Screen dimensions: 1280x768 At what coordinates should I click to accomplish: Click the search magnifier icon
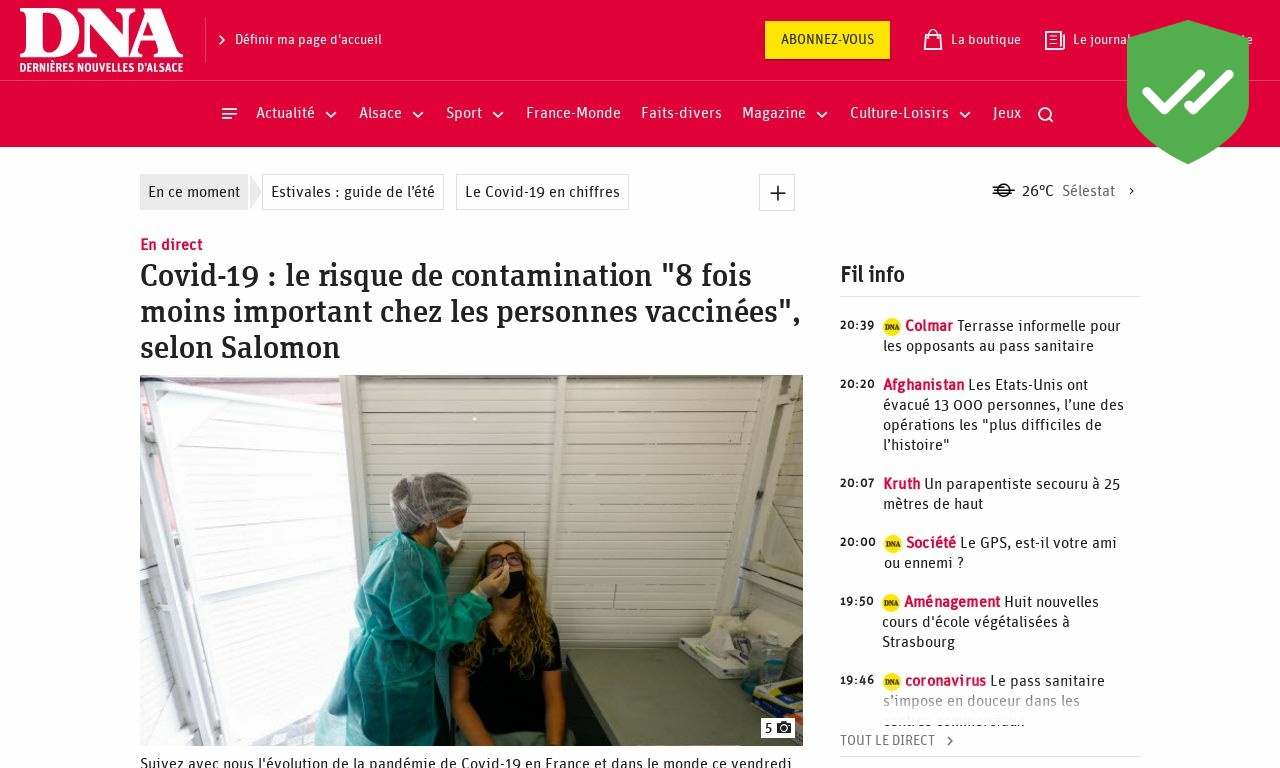coord(1046,115)
